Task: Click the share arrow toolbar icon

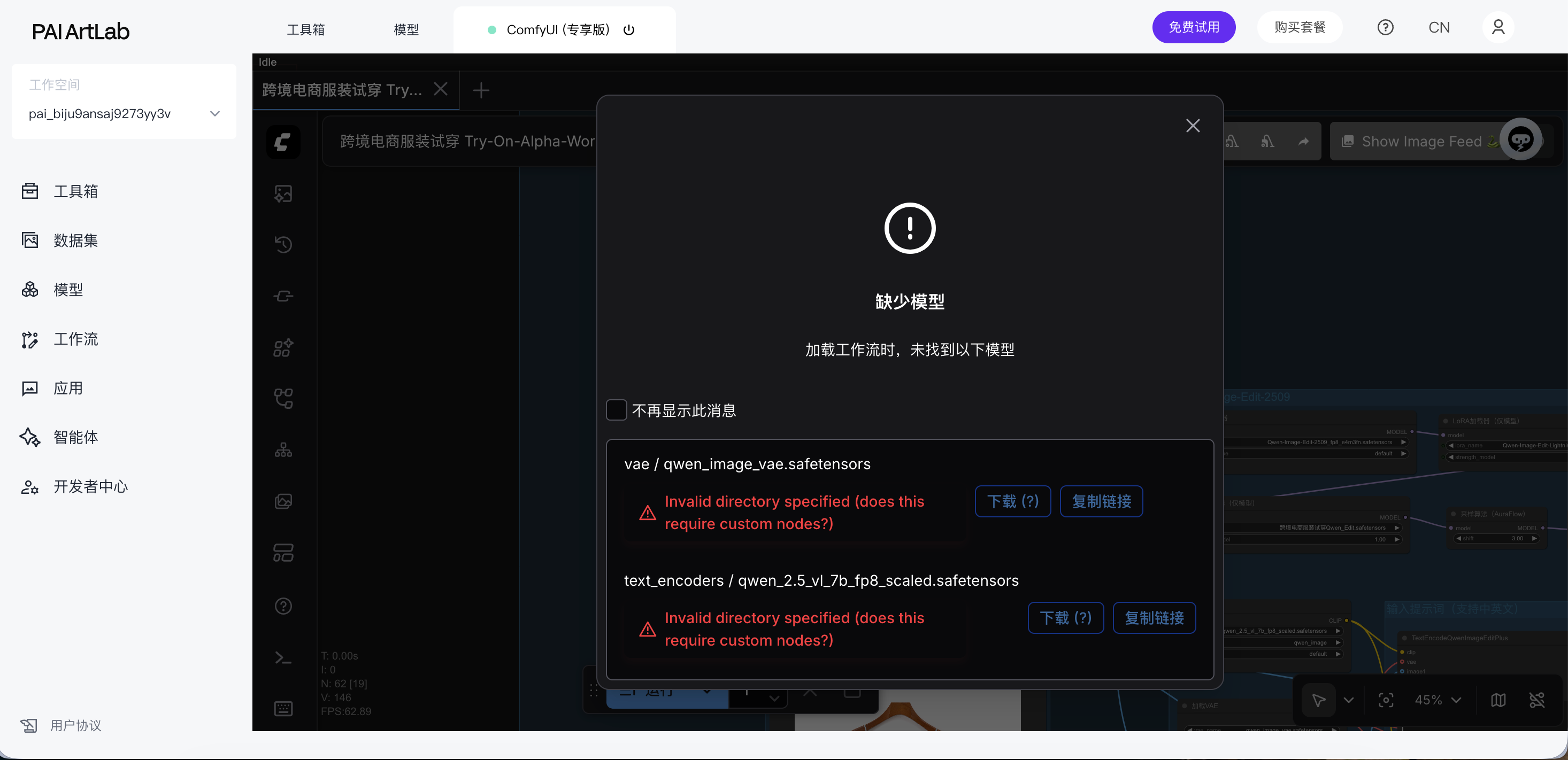Action: (x=1303, y=142)
